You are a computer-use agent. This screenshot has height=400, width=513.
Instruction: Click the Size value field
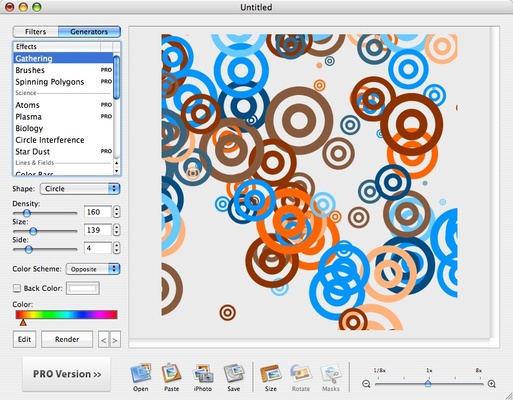click(x=98, y=230)
